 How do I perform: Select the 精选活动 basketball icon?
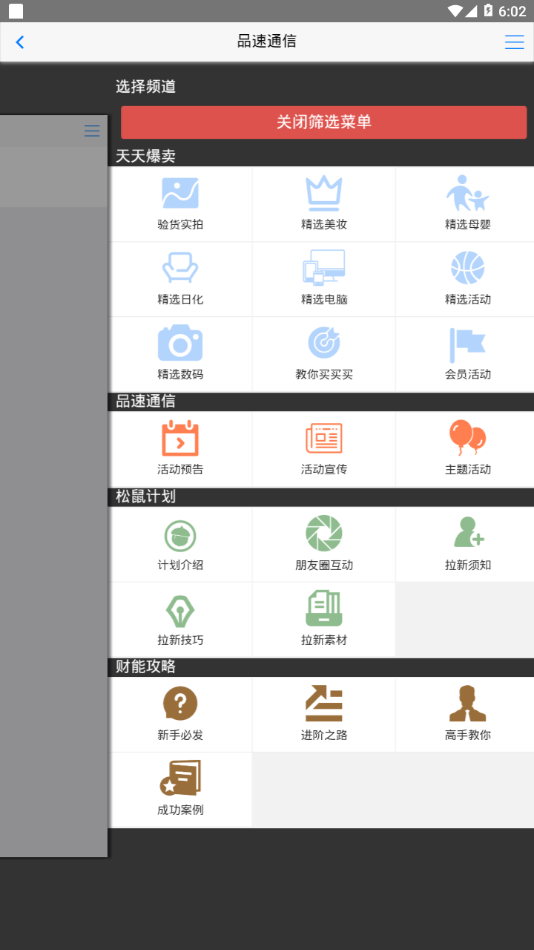tap(467, 268)
